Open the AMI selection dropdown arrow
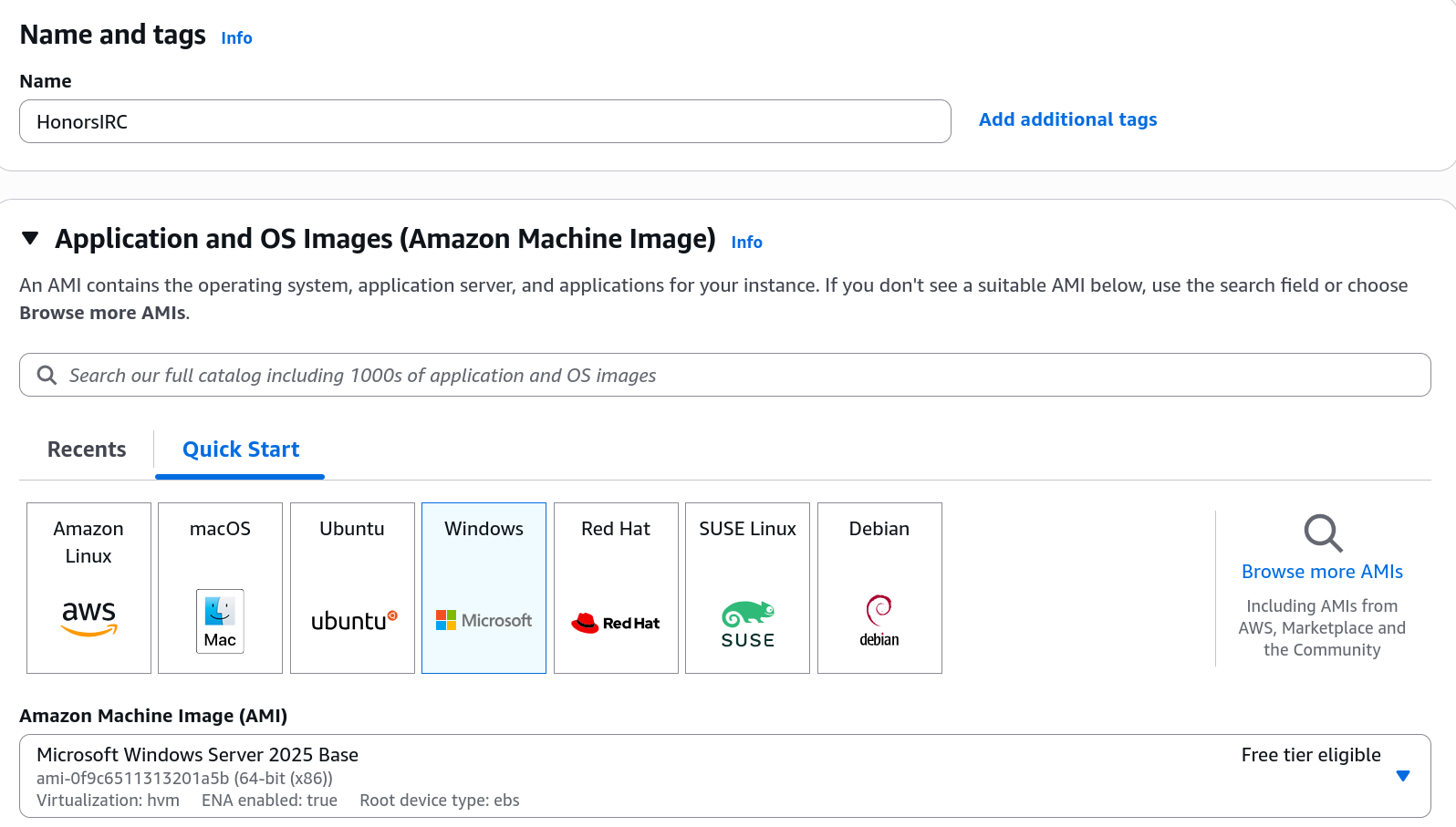This screenshot has width=1456, height=827. tap(1402, 776)
